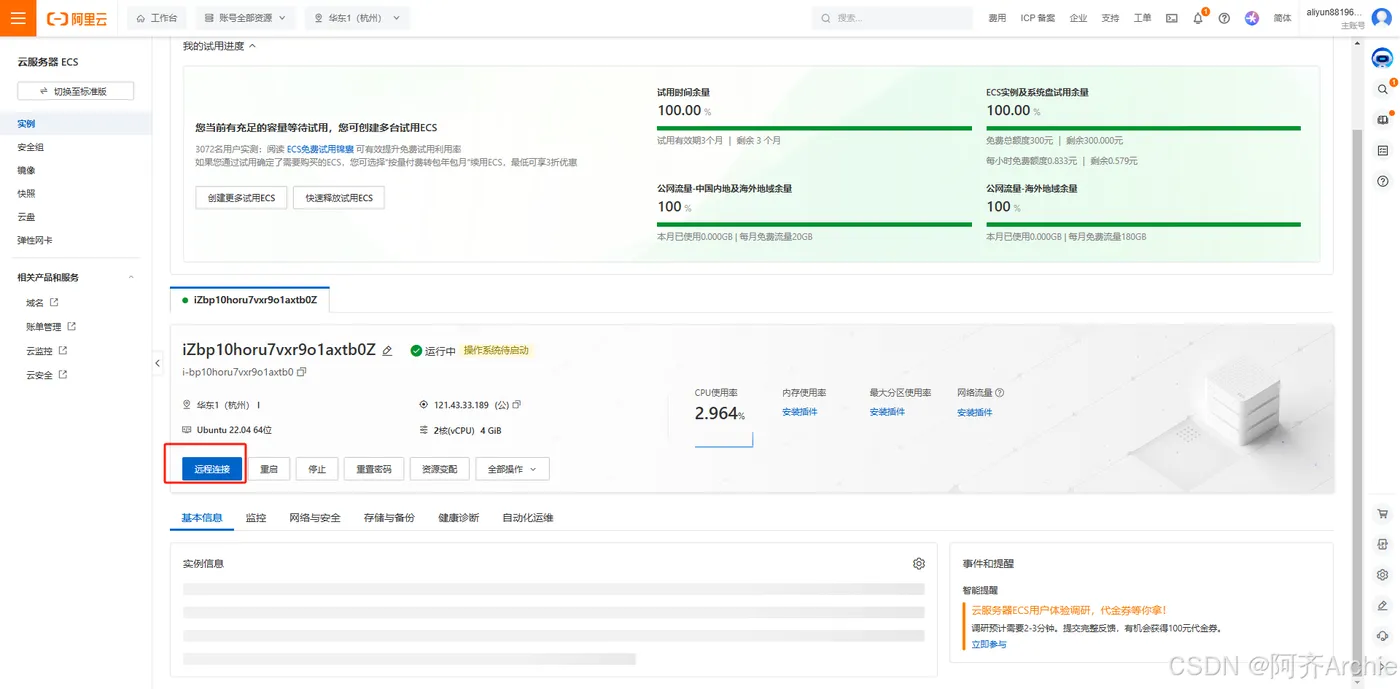Click 立即参与 link
1400x689 pixels.
tap(989, 645)
